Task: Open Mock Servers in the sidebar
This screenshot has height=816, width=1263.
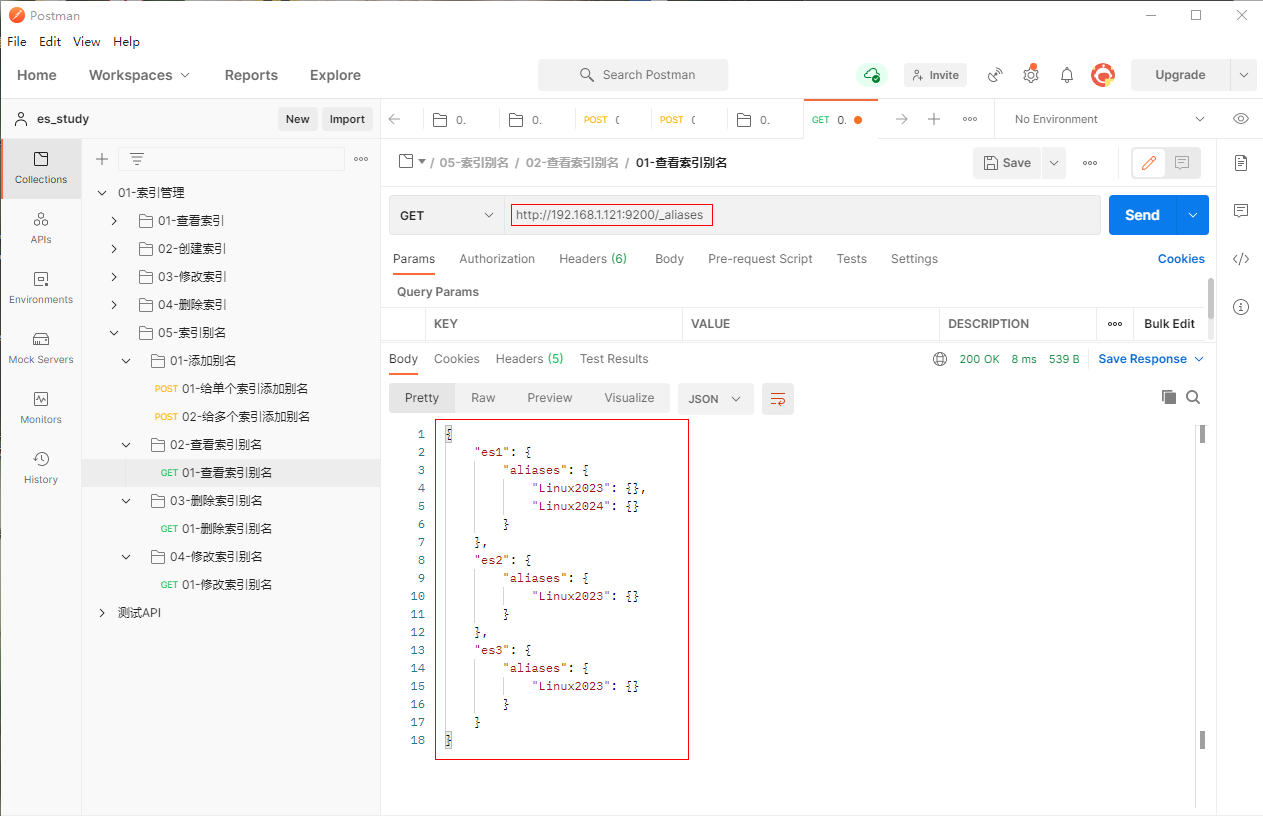Action: pyautogui.click(x=41, y=347)
